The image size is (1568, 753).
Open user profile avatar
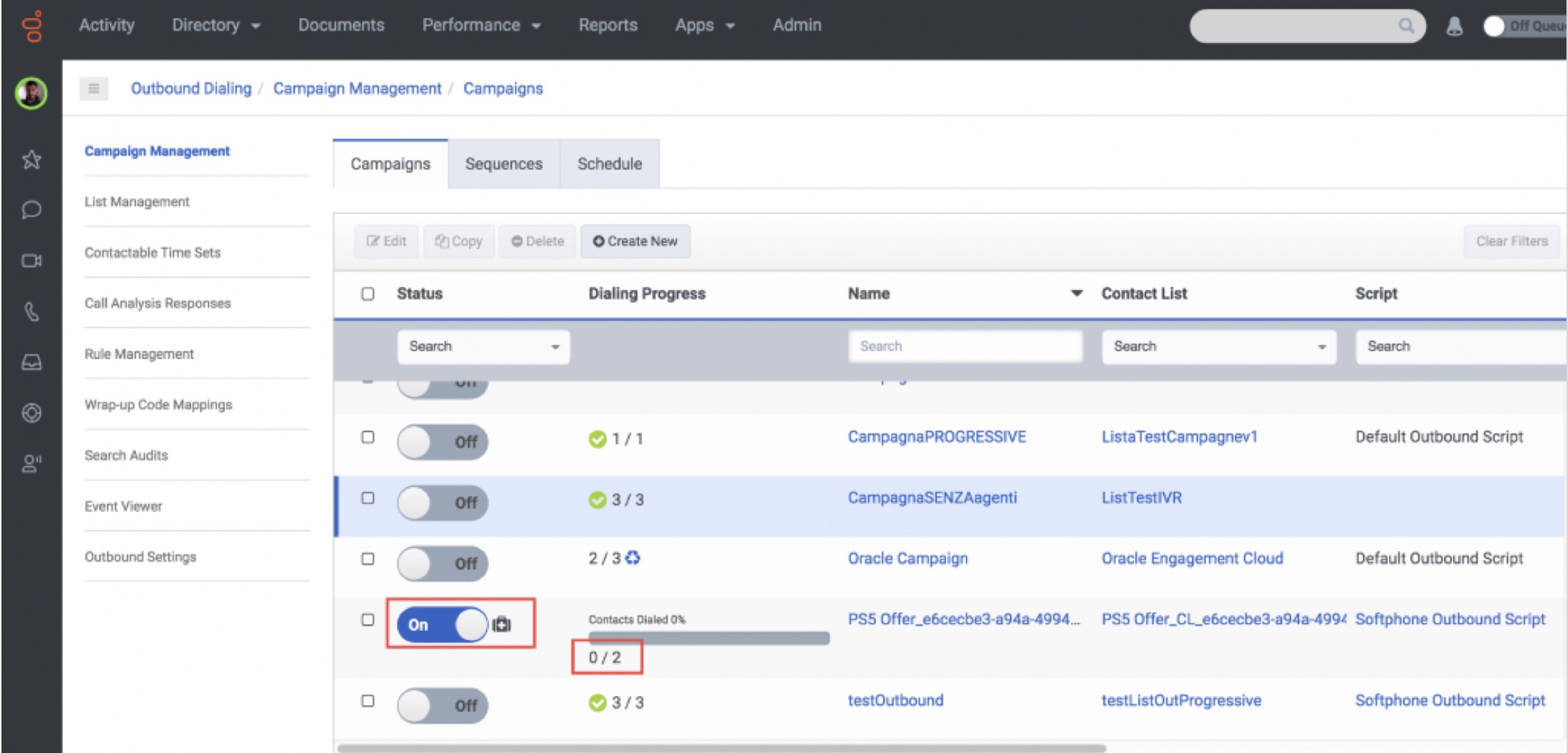[x=31, y=93]
